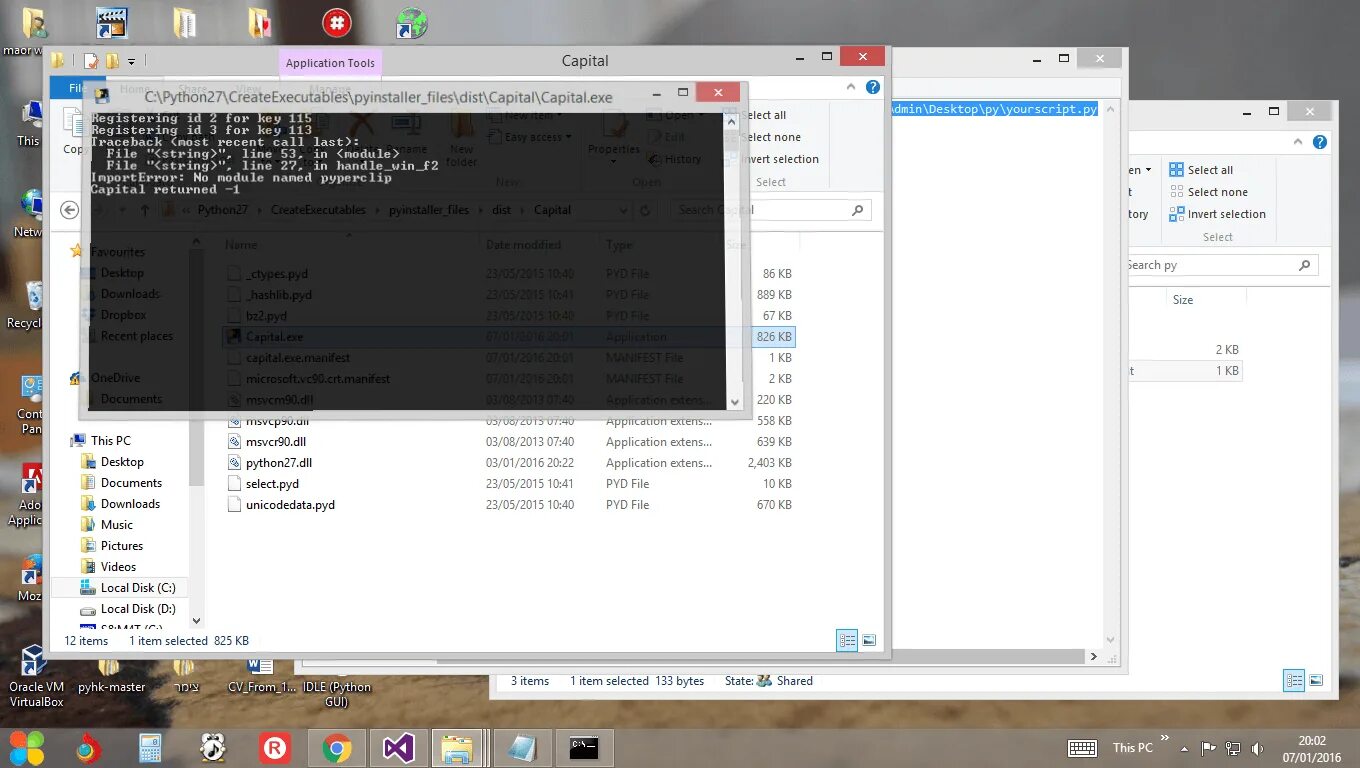This screenshot has height=768, width=1360.
Task: Click the highlighted yourscript.py address path
Action: click(x=994, y=108)
